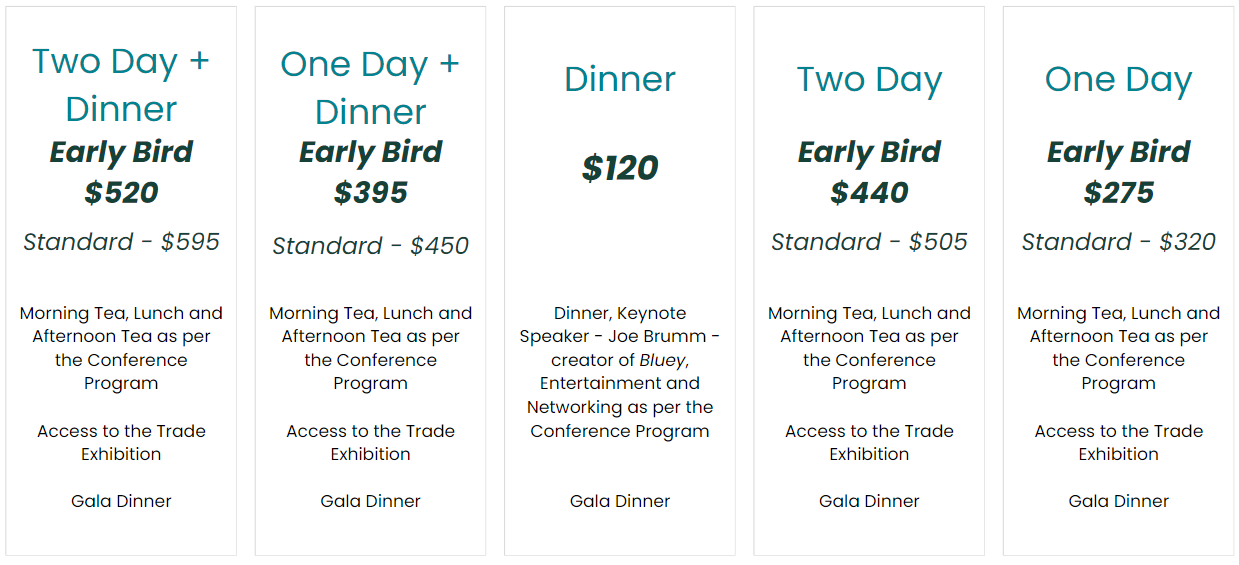Click the "Standard - $320" text
The height and width of the screenshot is (565, 1239).
pos(1118,242)
